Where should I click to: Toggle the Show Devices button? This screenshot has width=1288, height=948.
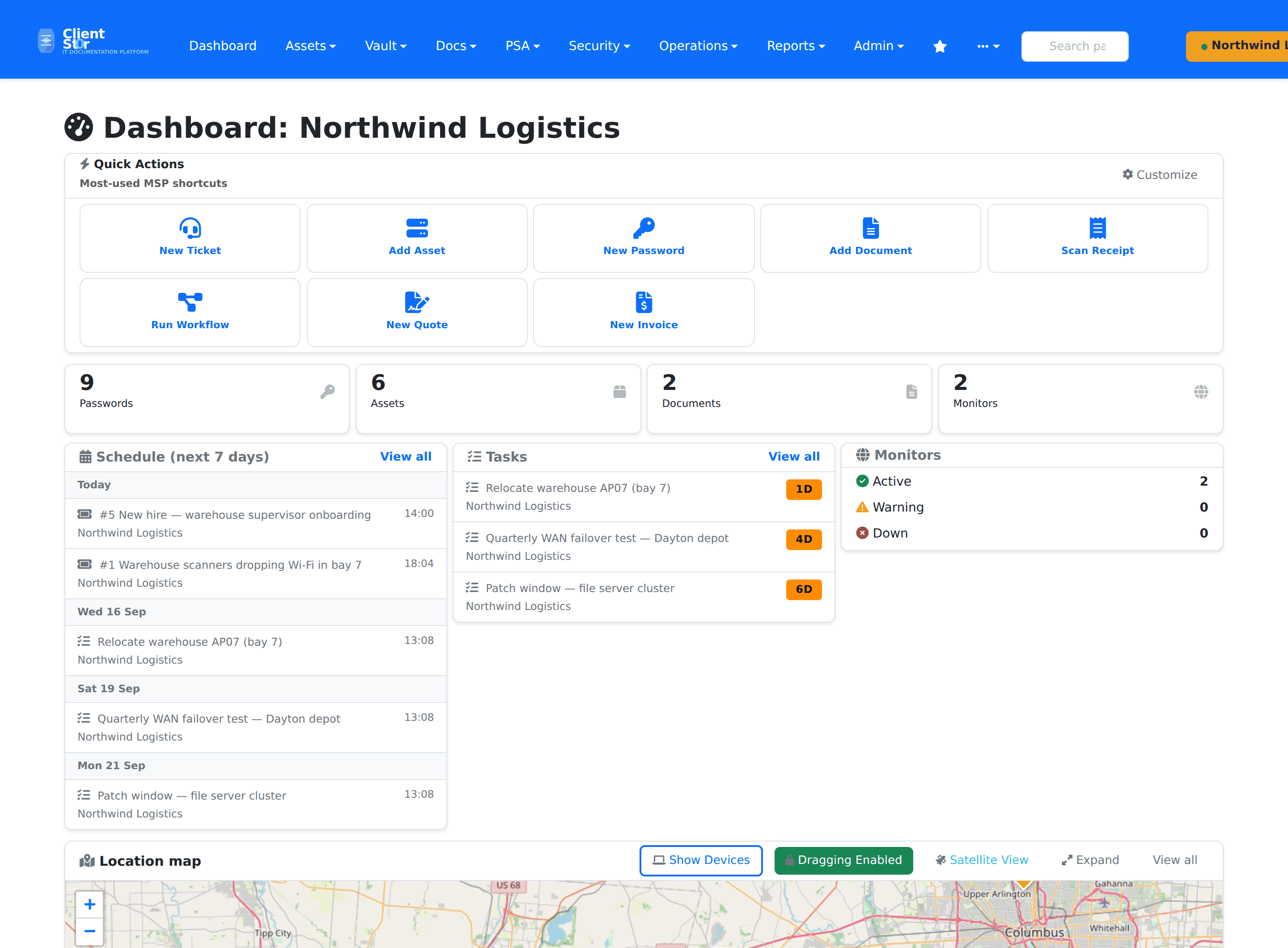click(x=701, y=860)
